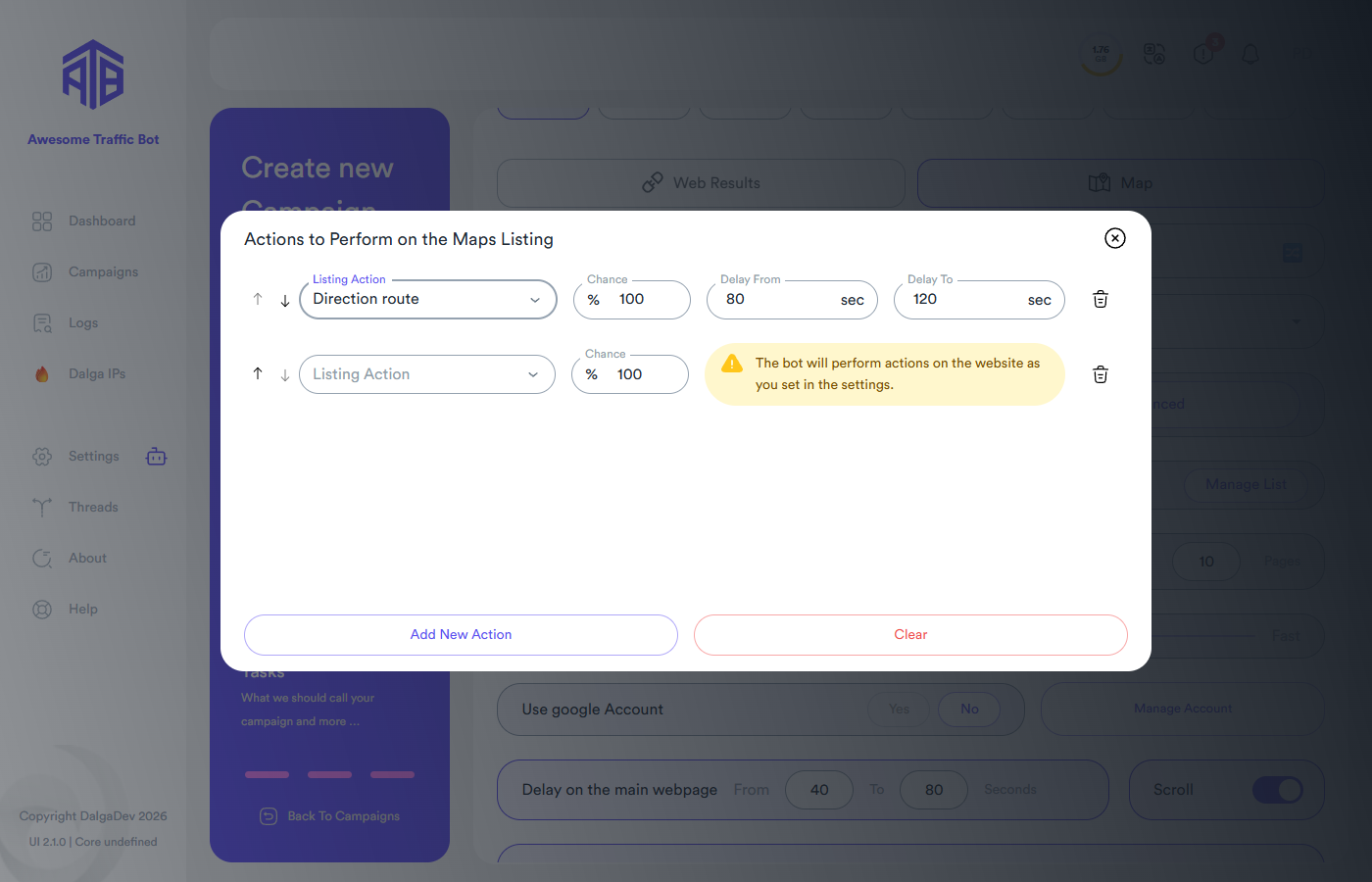Click the About icon in sidebar
The image size is (1372, 882).
tap(42, 559)
